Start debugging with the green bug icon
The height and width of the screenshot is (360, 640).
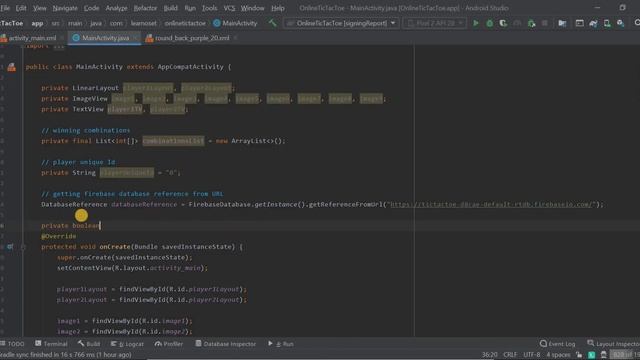pyautogui.click(x=489, y=23)
